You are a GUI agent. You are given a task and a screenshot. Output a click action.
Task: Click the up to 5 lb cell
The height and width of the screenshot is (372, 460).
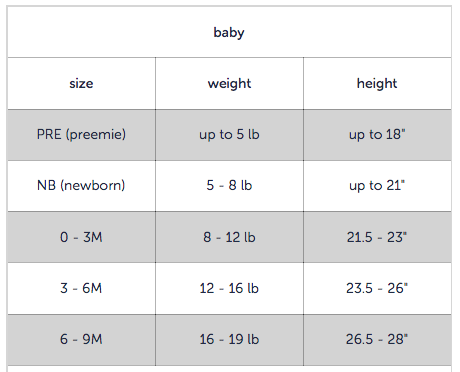(x=229, y=135)
